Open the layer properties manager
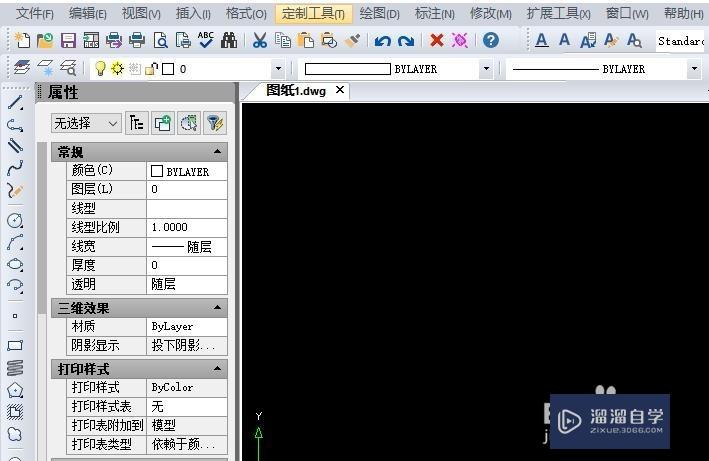This screenshot has width=709, height=461. pyautogui.click(x=22, y=68)
